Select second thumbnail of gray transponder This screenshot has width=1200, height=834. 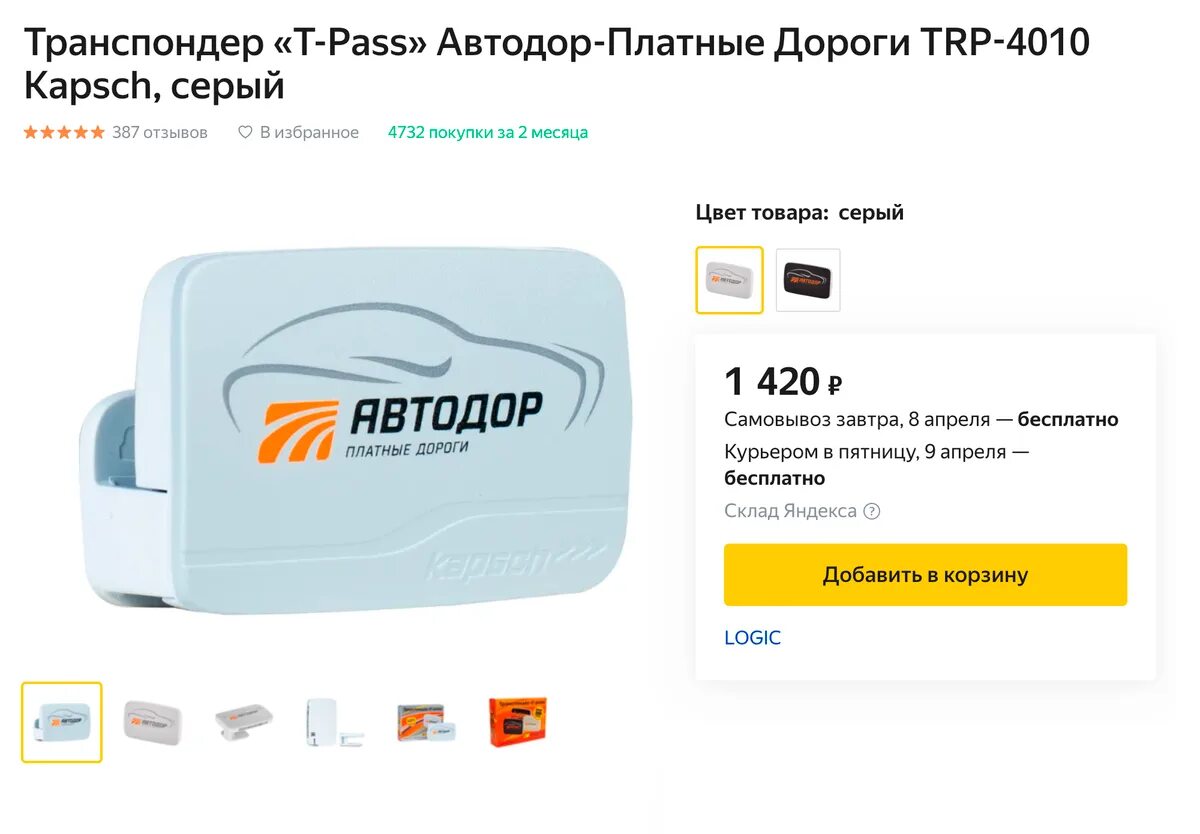152,721
